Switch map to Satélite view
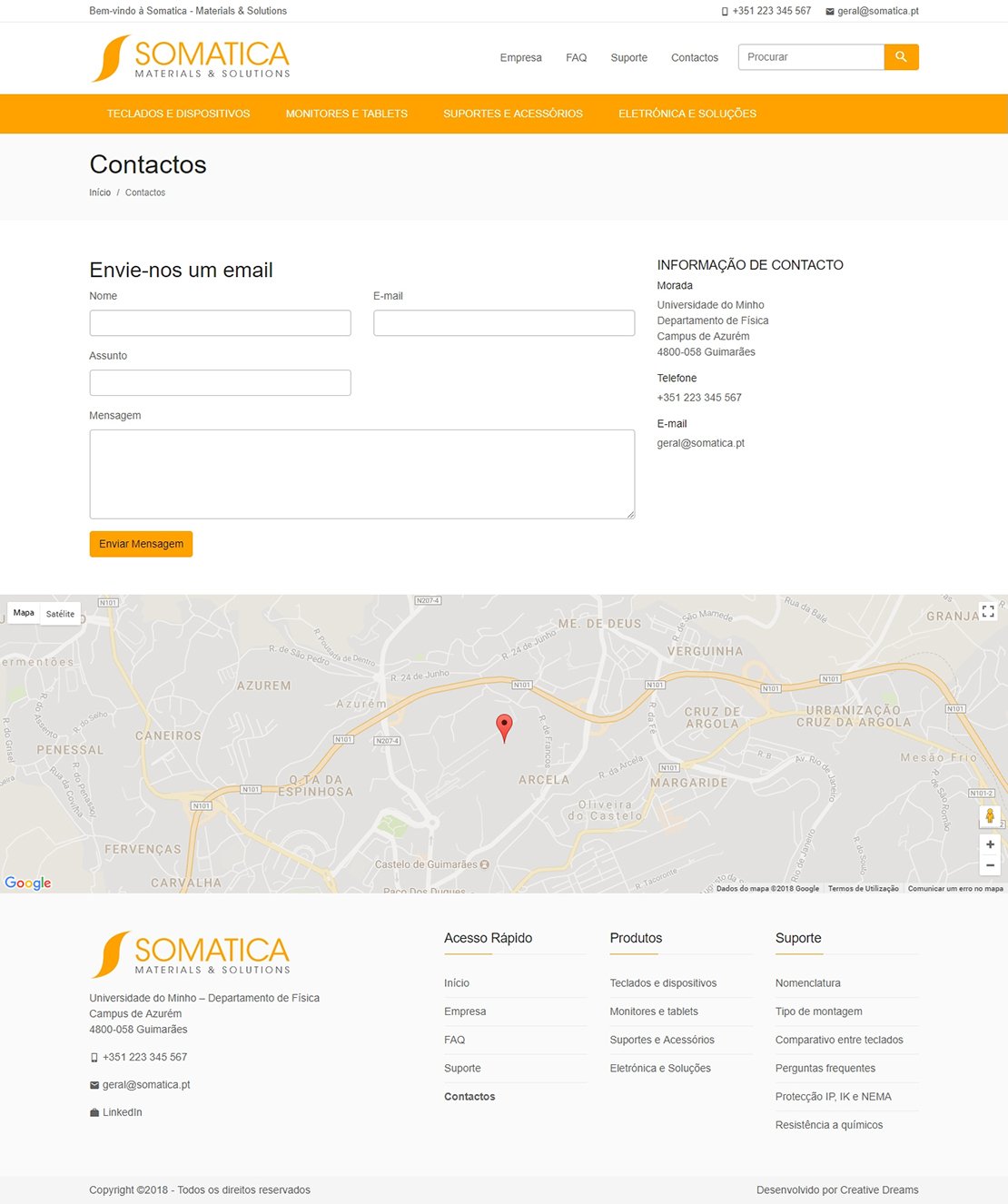This screenshot has width=1008, height=1204. [x=61, y=614]
